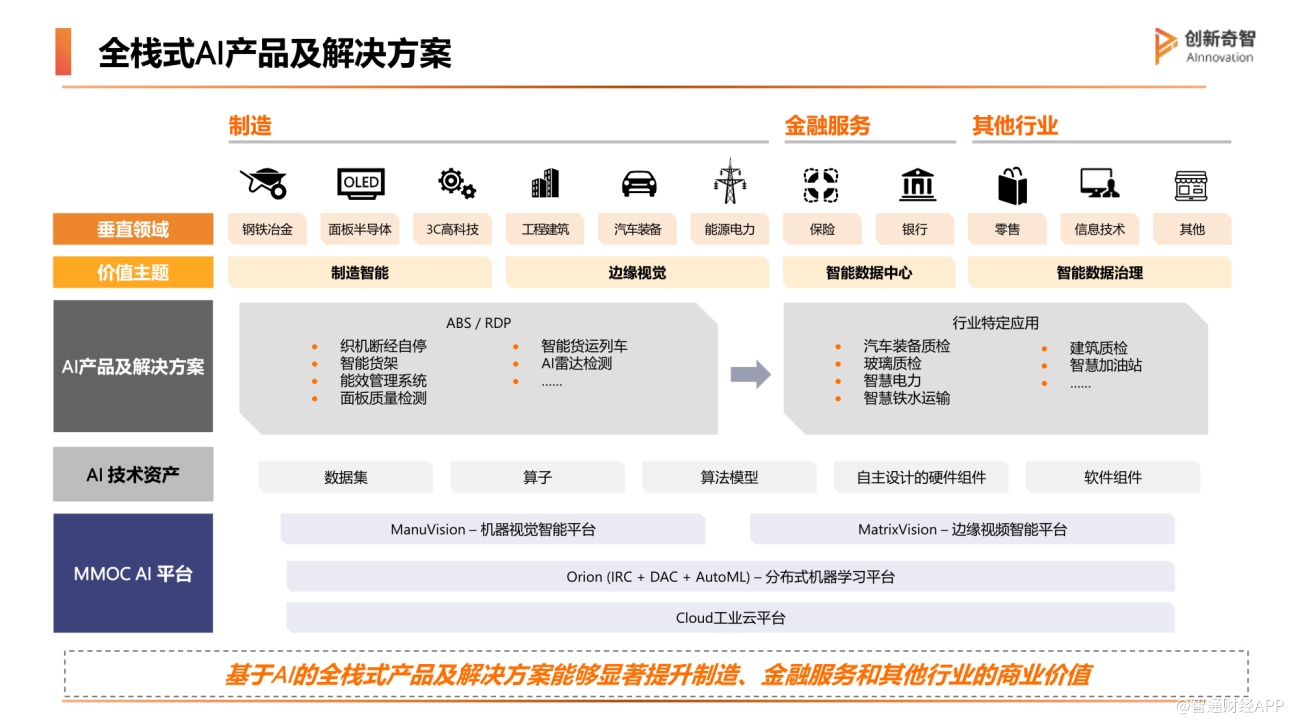Viewport: 1294px width, 725px height.
Task: Click the 智慧铁水运输 bullet
Action: pos(907,397)
